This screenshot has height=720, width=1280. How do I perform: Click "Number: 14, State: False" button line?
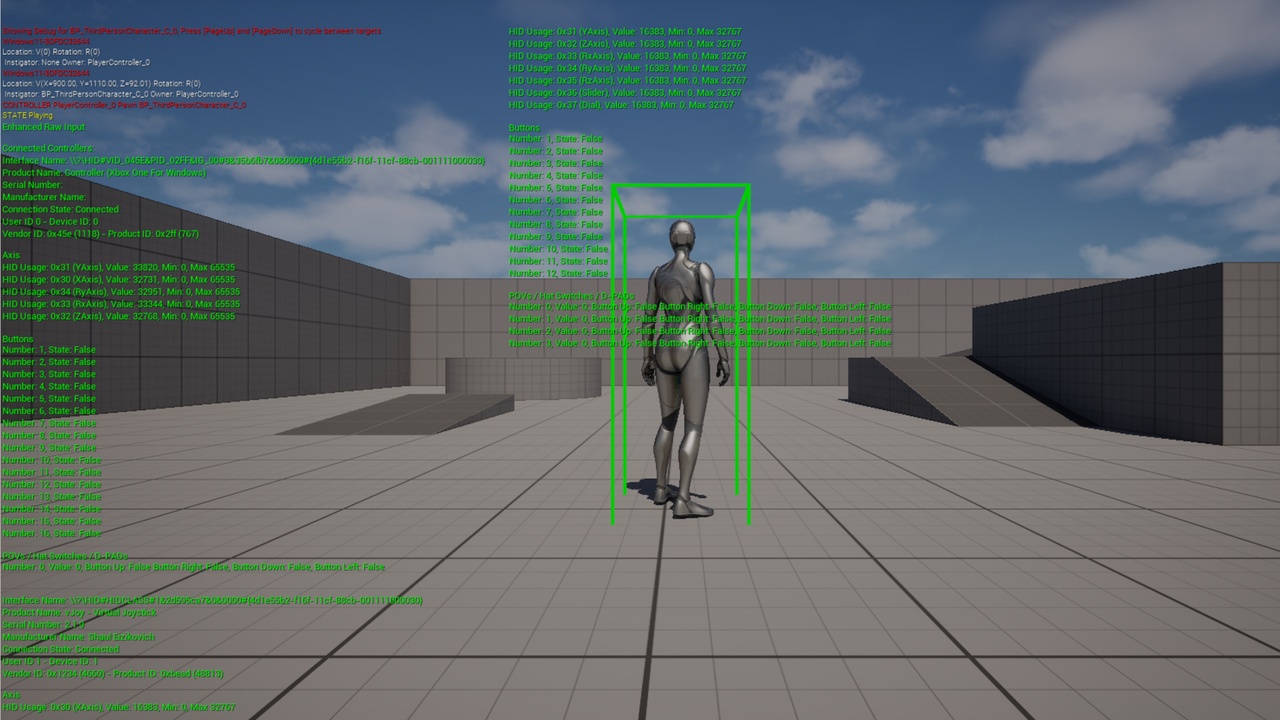coord(52,508)
